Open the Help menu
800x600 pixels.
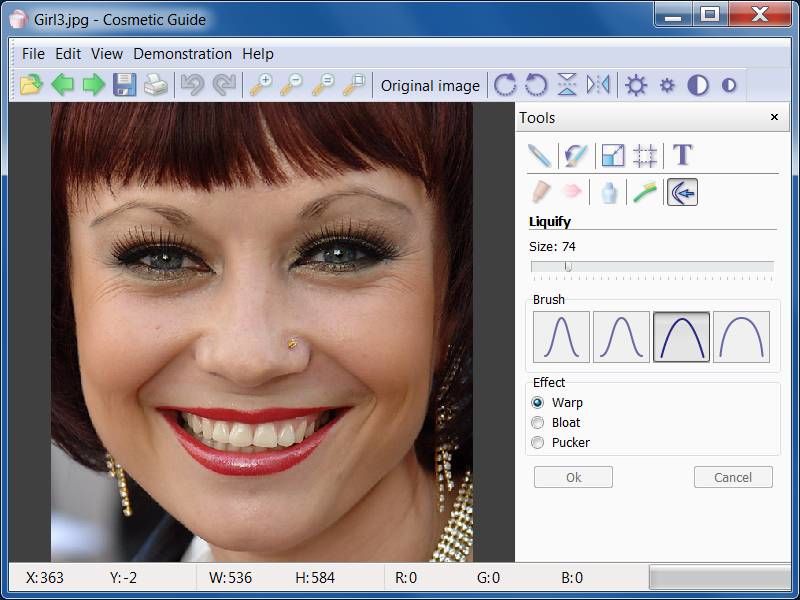258,54
